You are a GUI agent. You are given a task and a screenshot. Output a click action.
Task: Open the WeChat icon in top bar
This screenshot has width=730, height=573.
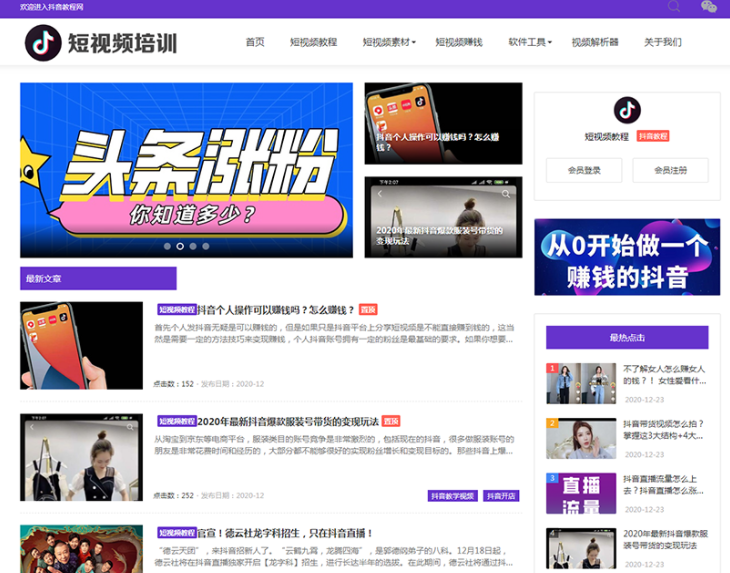click(x=709, y=7)
